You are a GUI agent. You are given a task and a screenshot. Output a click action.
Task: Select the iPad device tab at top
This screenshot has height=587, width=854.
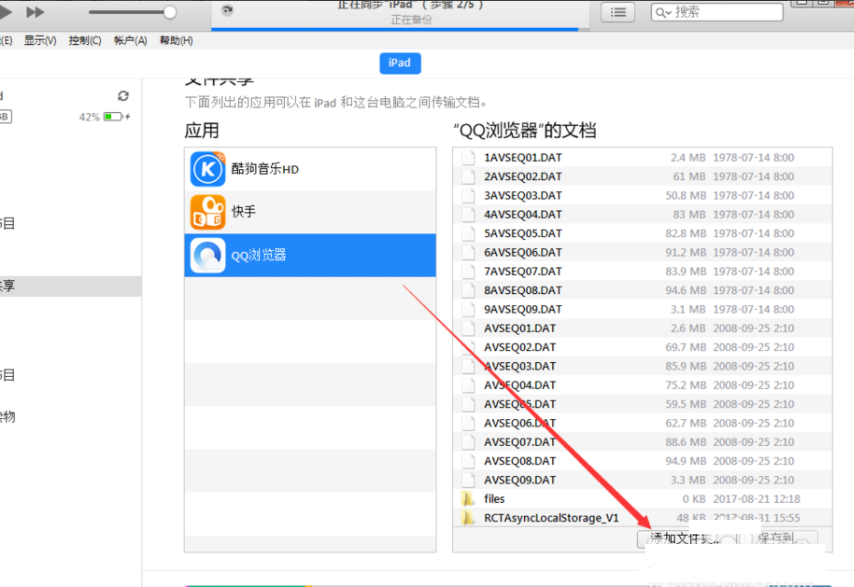[x=399, y=62]
